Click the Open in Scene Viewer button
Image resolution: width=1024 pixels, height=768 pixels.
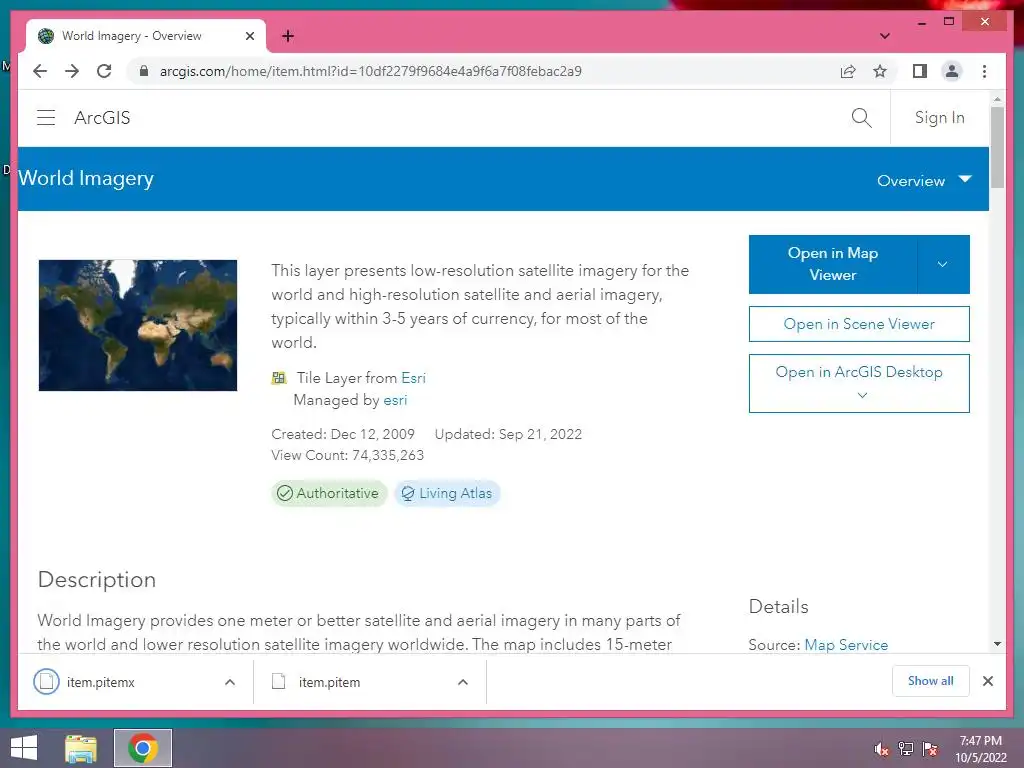click(x=859, y=324)
